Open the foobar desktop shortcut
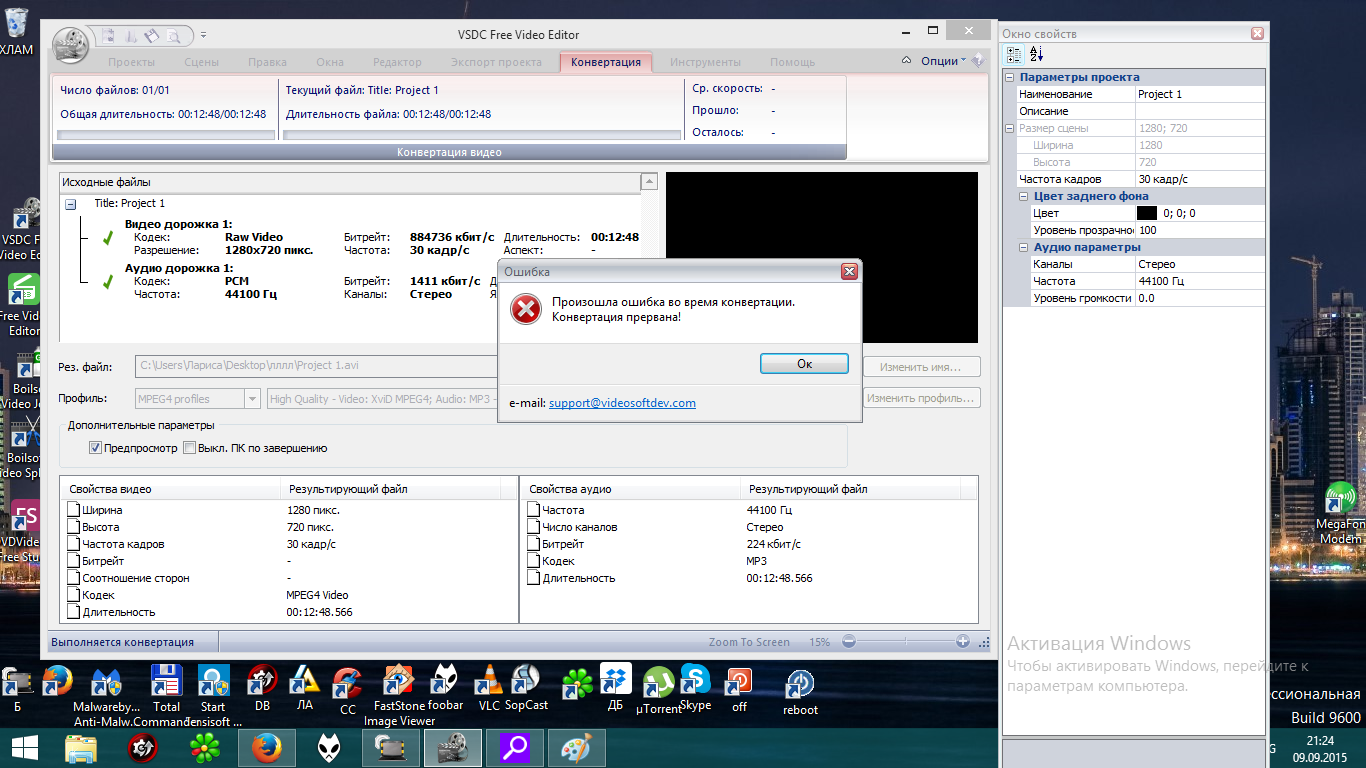1366x768 pixels. tap(445, 688)
